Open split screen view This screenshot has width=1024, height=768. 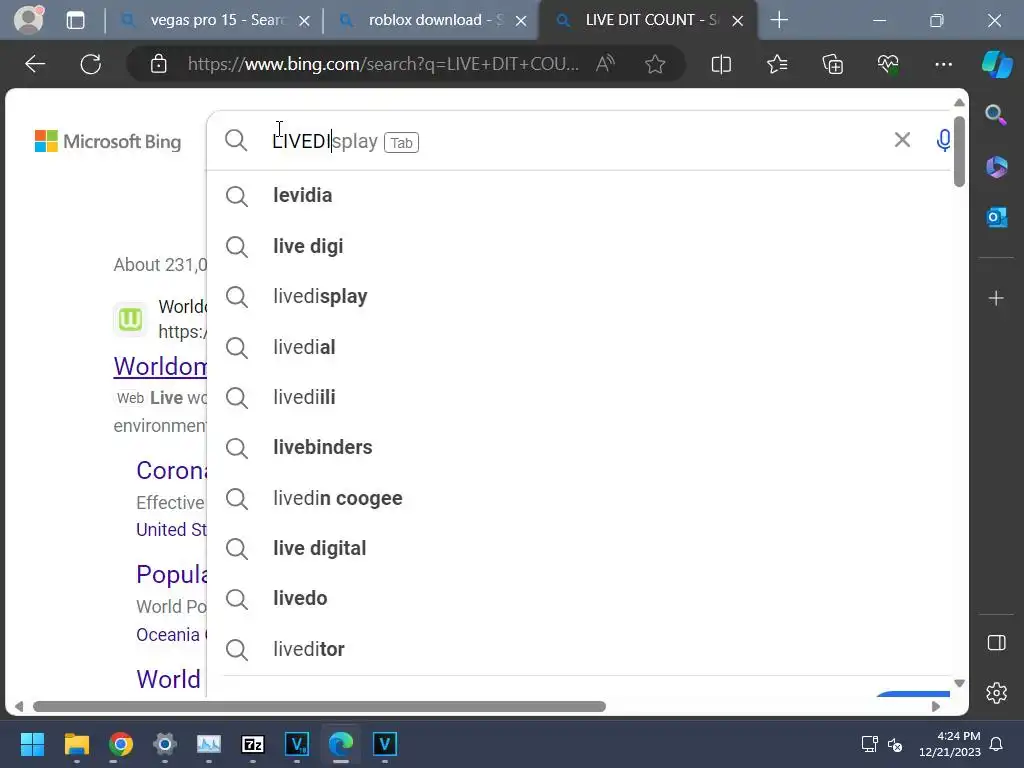(721, 64)
